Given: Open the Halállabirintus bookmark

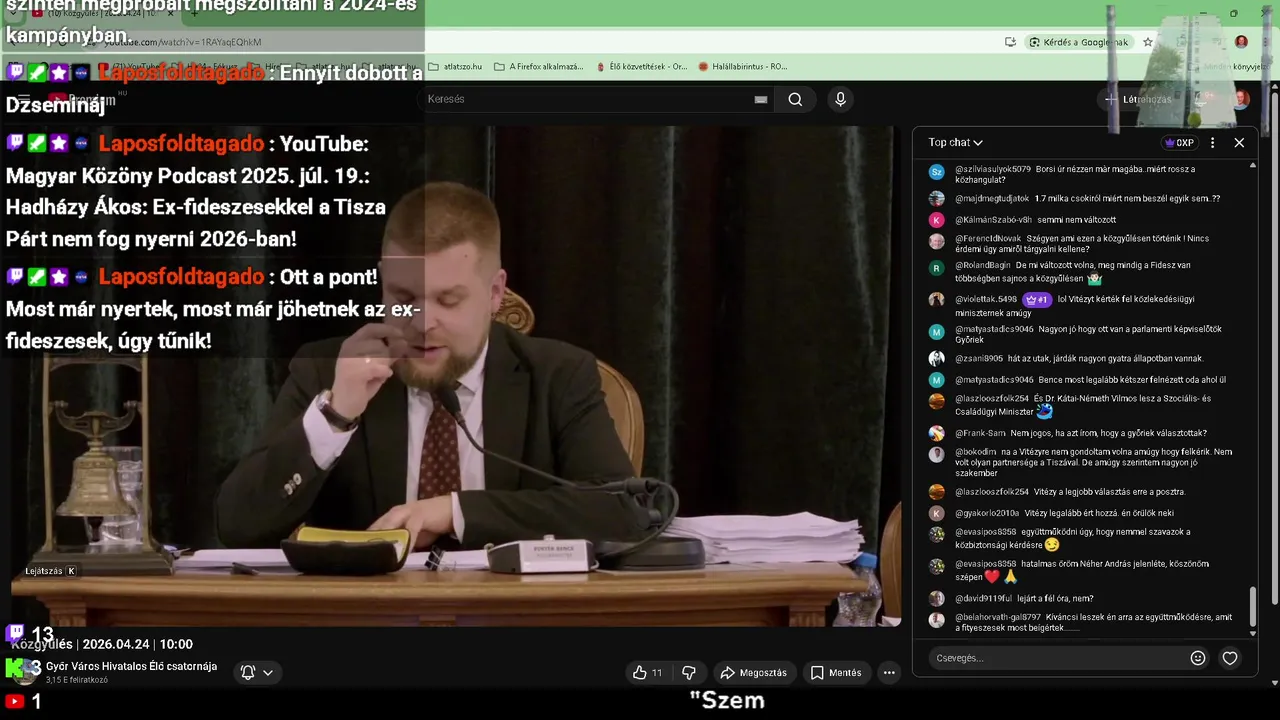Looking at the screenshot, I should pos(743,67).
